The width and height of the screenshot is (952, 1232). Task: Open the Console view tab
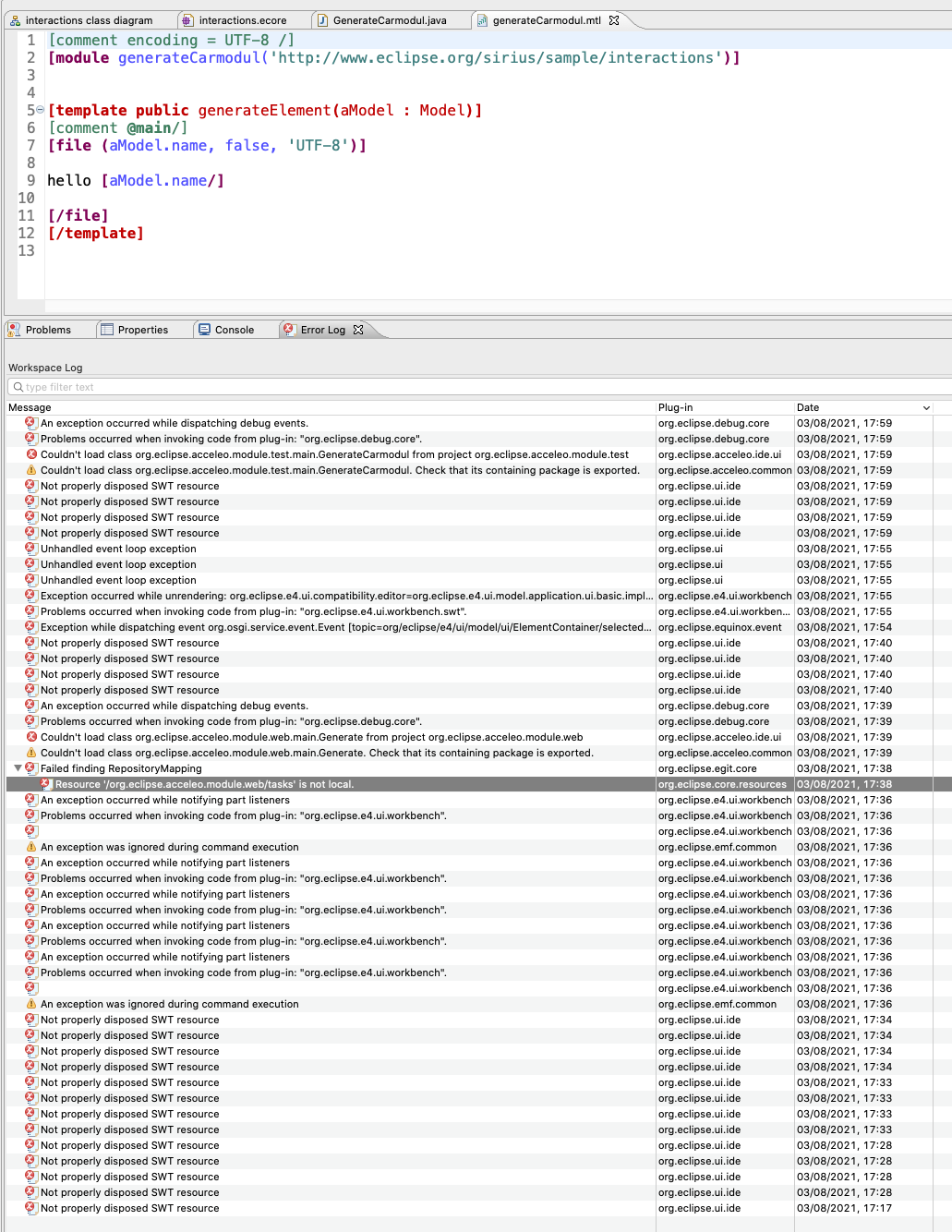pos(235,330)
